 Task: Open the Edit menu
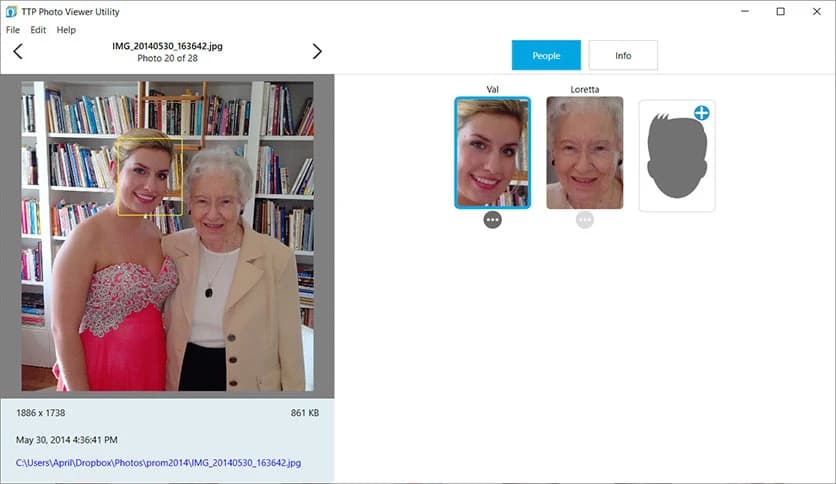[38, 30]
